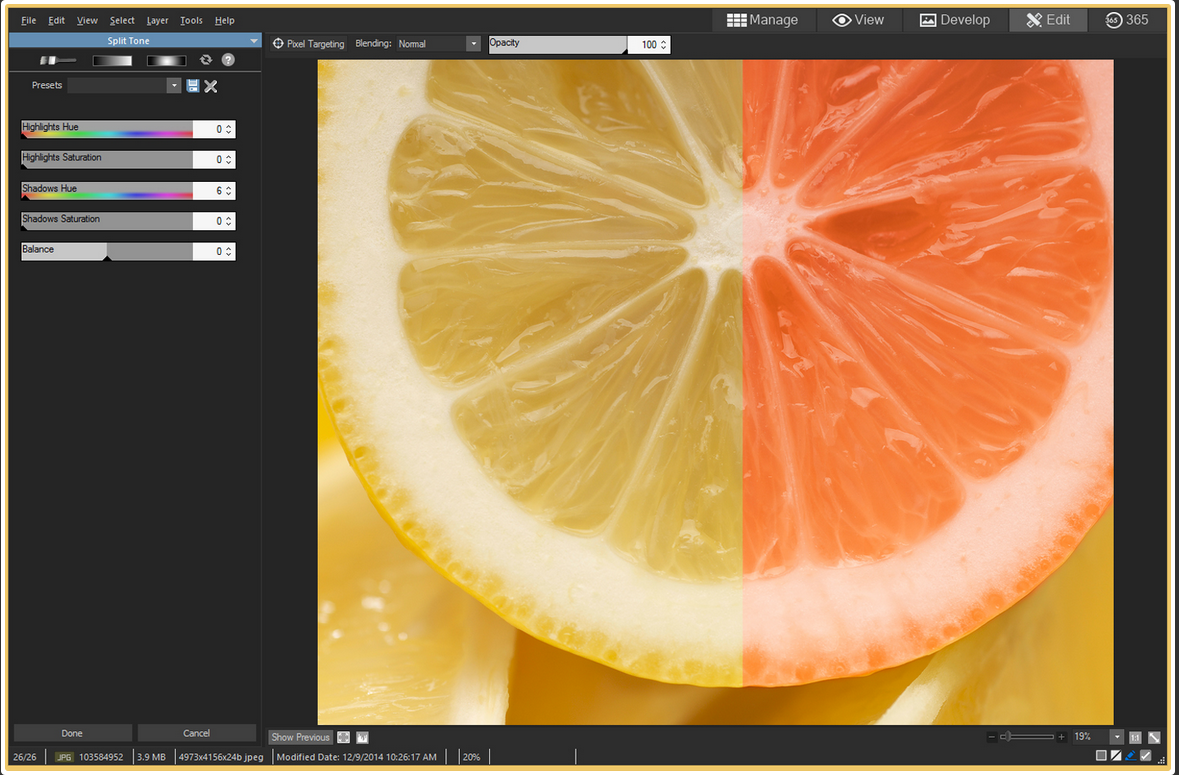Switch to Edit mode tab
This screenshot has width=1179, height=775.
tap(1048, 20)
